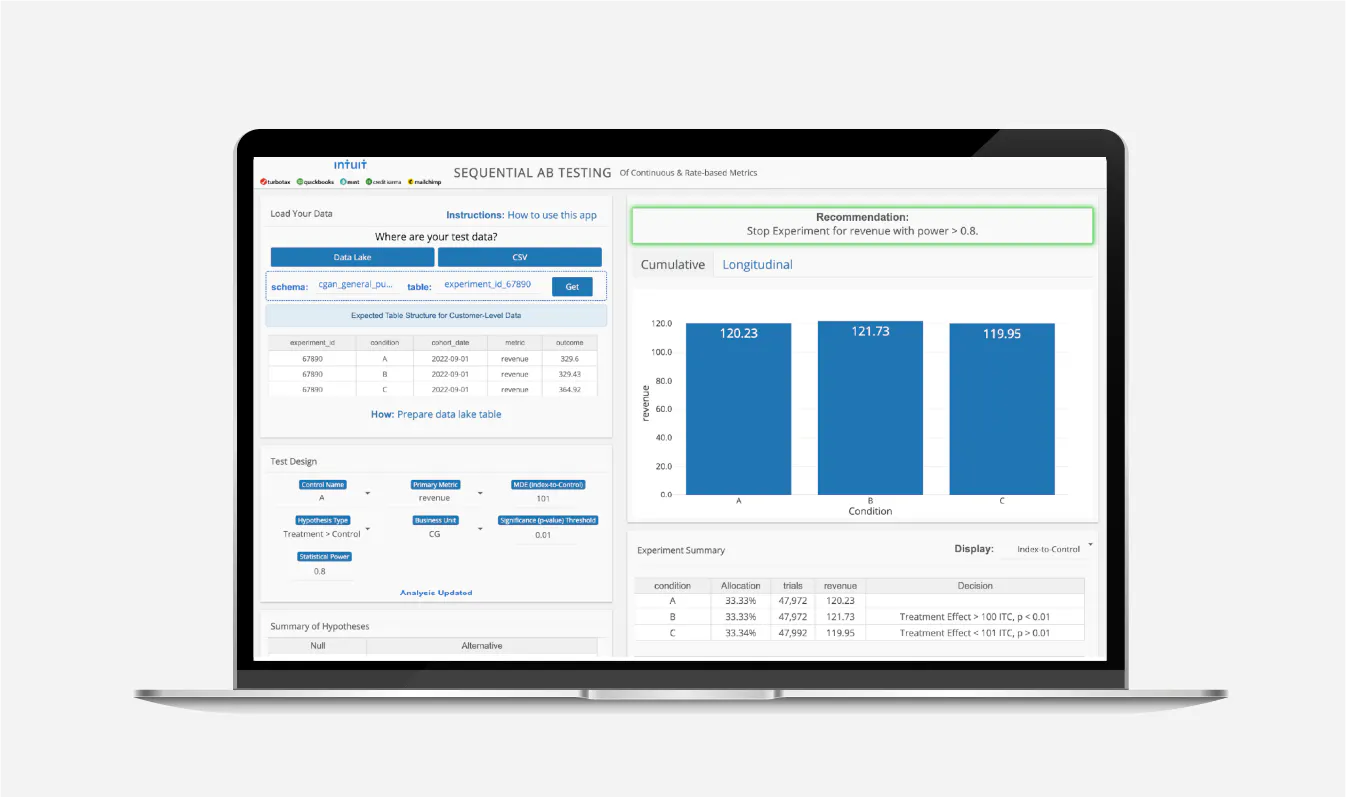Click the Recommendation message box
The width and height of the screenshot is (1346, 797).
pyautogui.click(x=862, y=224)
